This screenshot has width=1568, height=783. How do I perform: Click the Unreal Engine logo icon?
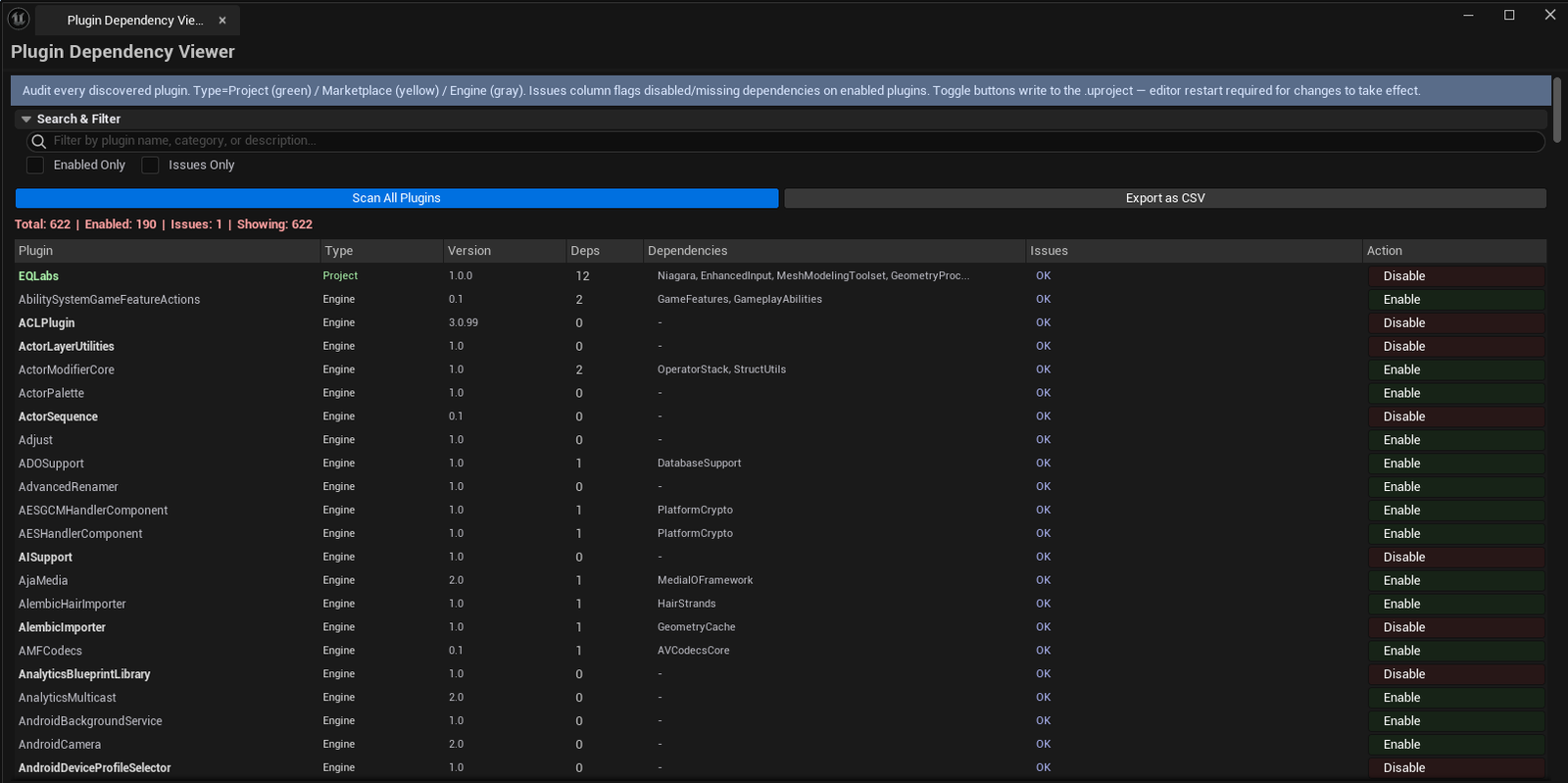19,18
